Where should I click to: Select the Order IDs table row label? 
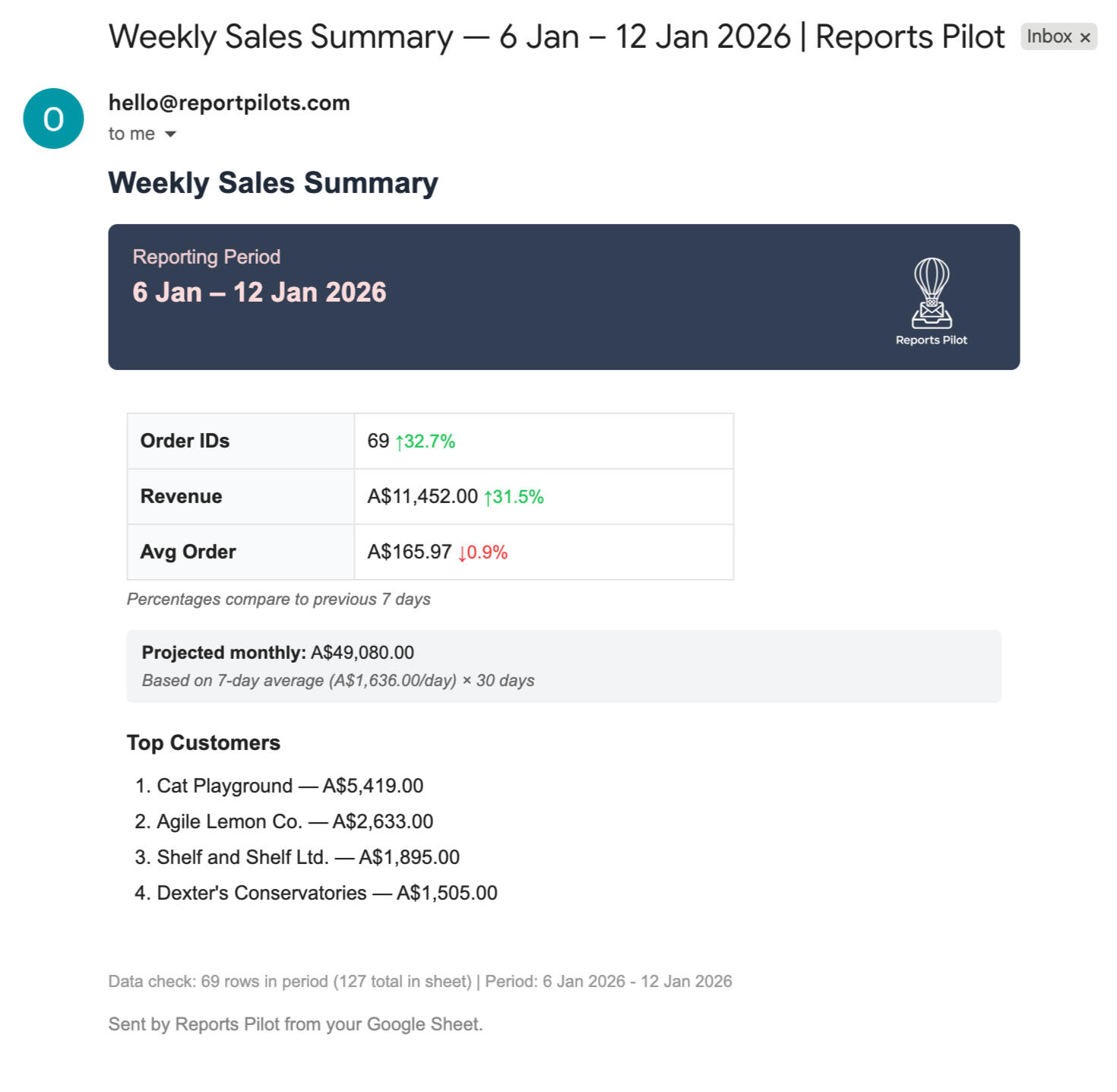[185, 441]
